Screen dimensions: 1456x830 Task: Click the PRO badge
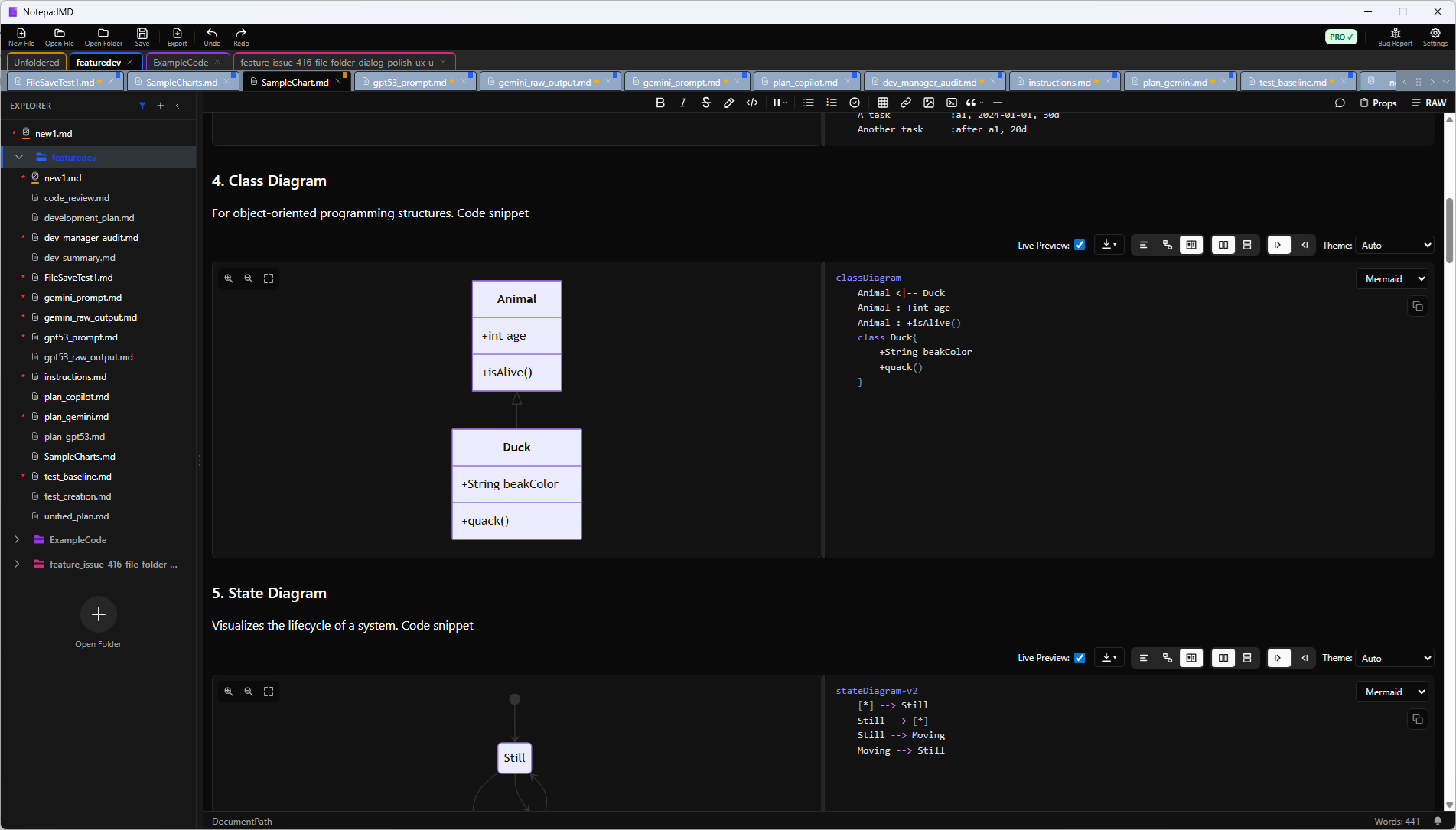pyautogui.click(x=1340, y=37)
